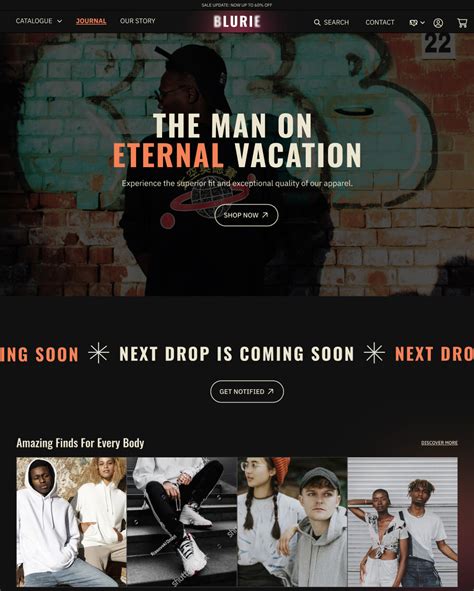This screenshot has height=591, width=474.
Task: Open the user account icon
Action: tap(438, 23)
